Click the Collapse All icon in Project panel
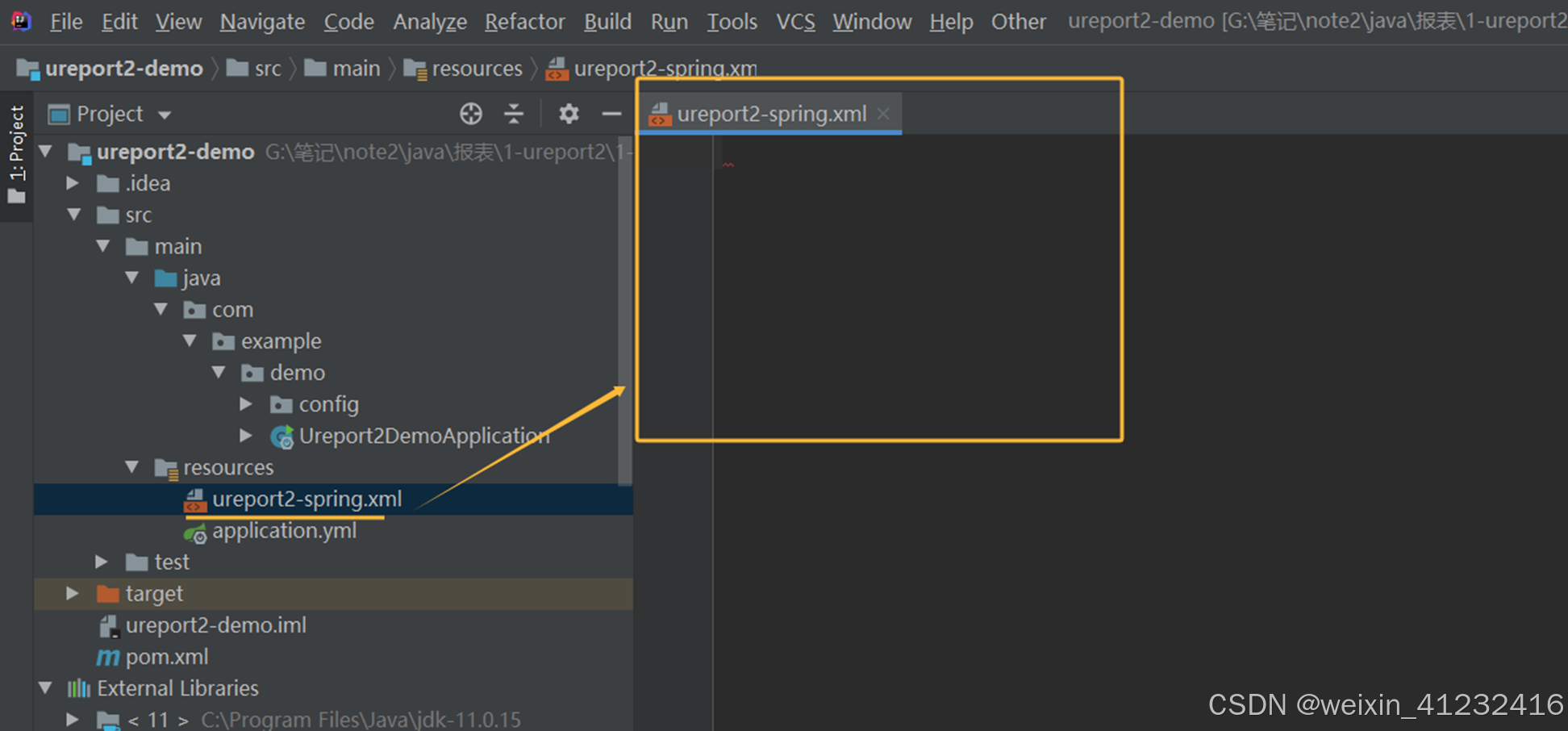This screenshot has height=731, width=1568. tap(514, 114)
